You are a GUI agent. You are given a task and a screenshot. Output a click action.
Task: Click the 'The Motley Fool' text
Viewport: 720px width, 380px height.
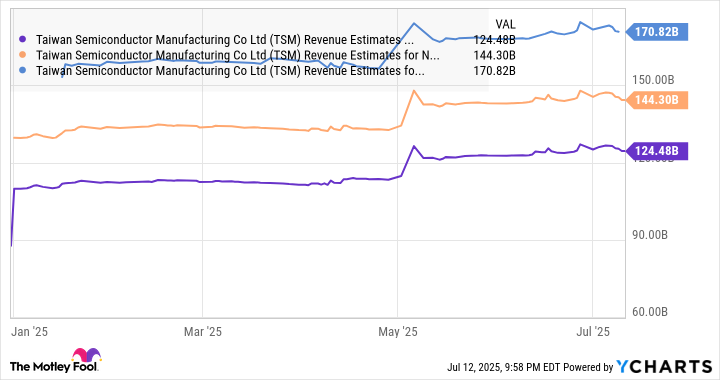(x=54, y=367)
